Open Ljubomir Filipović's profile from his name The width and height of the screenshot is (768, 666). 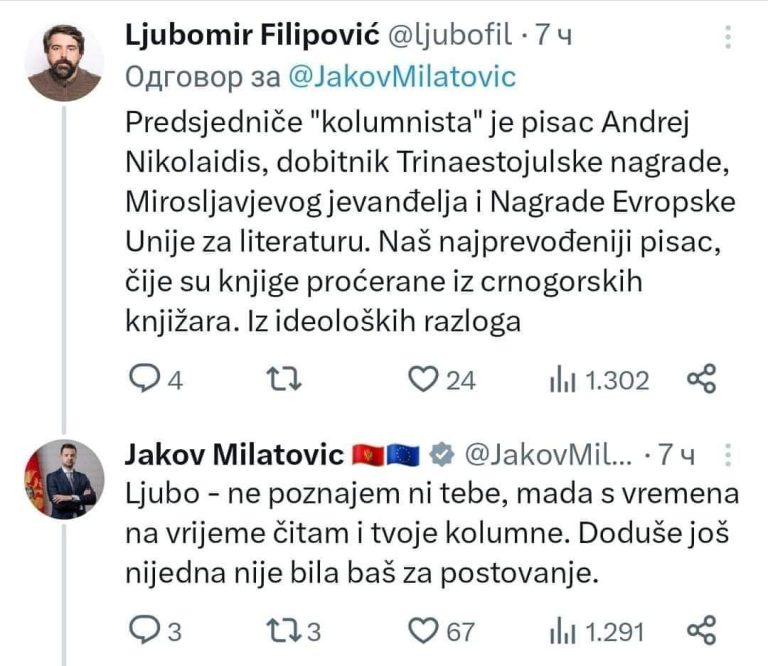point(250,36)
